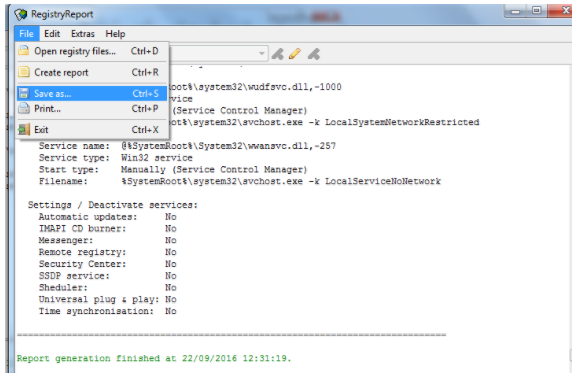The height and width of the screenshot is (379, 579).
Task: Open the Help menu
Action: tap(115, 34)
